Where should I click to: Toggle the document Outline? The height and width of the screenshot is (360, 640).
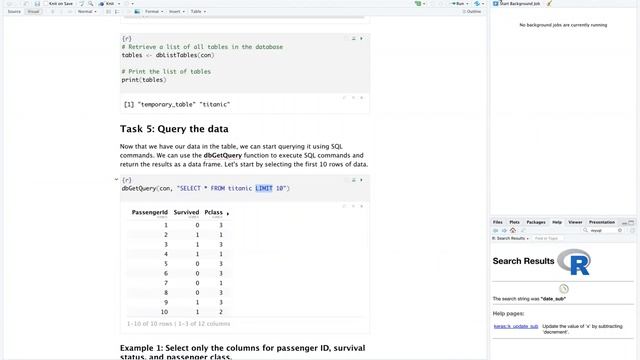pyautogui.click(x=471, y=11)
